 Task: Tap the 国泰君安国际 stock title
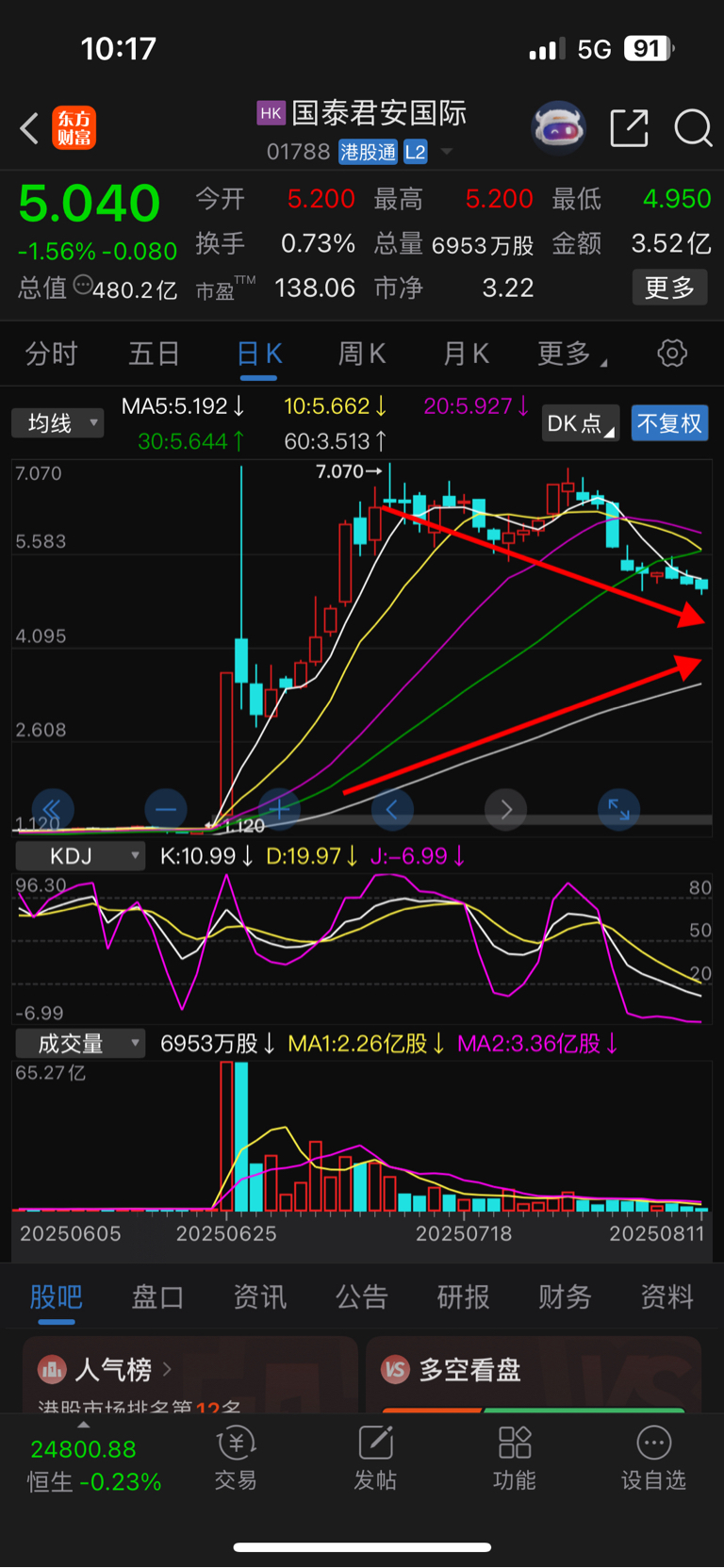pyautogui.click(x=379, y=114)
